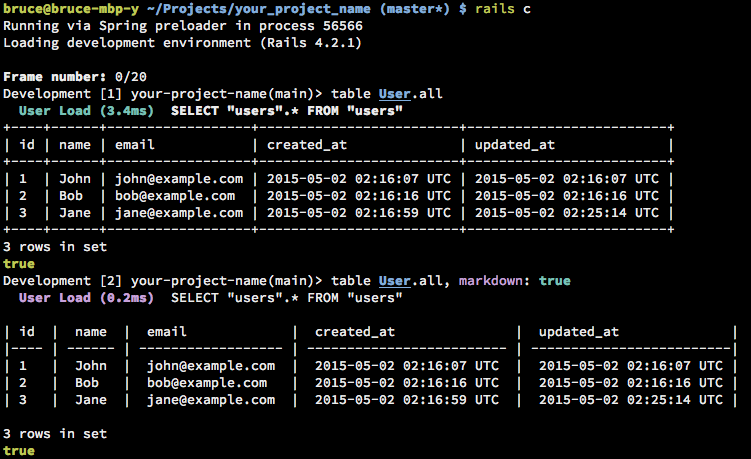Click the rails c command text
The width and height of the screenshot is (751, 459).
pyautogui.click(x=502, y=9)
